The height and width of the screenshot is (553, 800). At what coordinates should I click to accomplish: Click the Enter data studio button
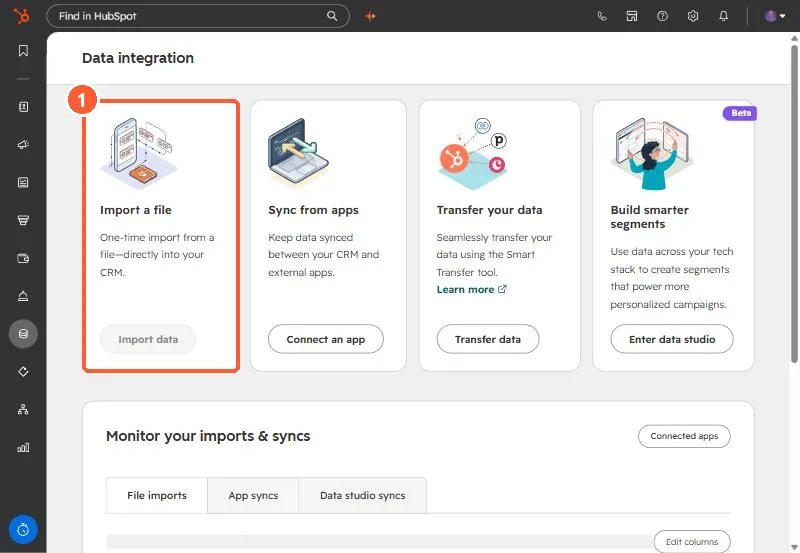pos(672,339)
